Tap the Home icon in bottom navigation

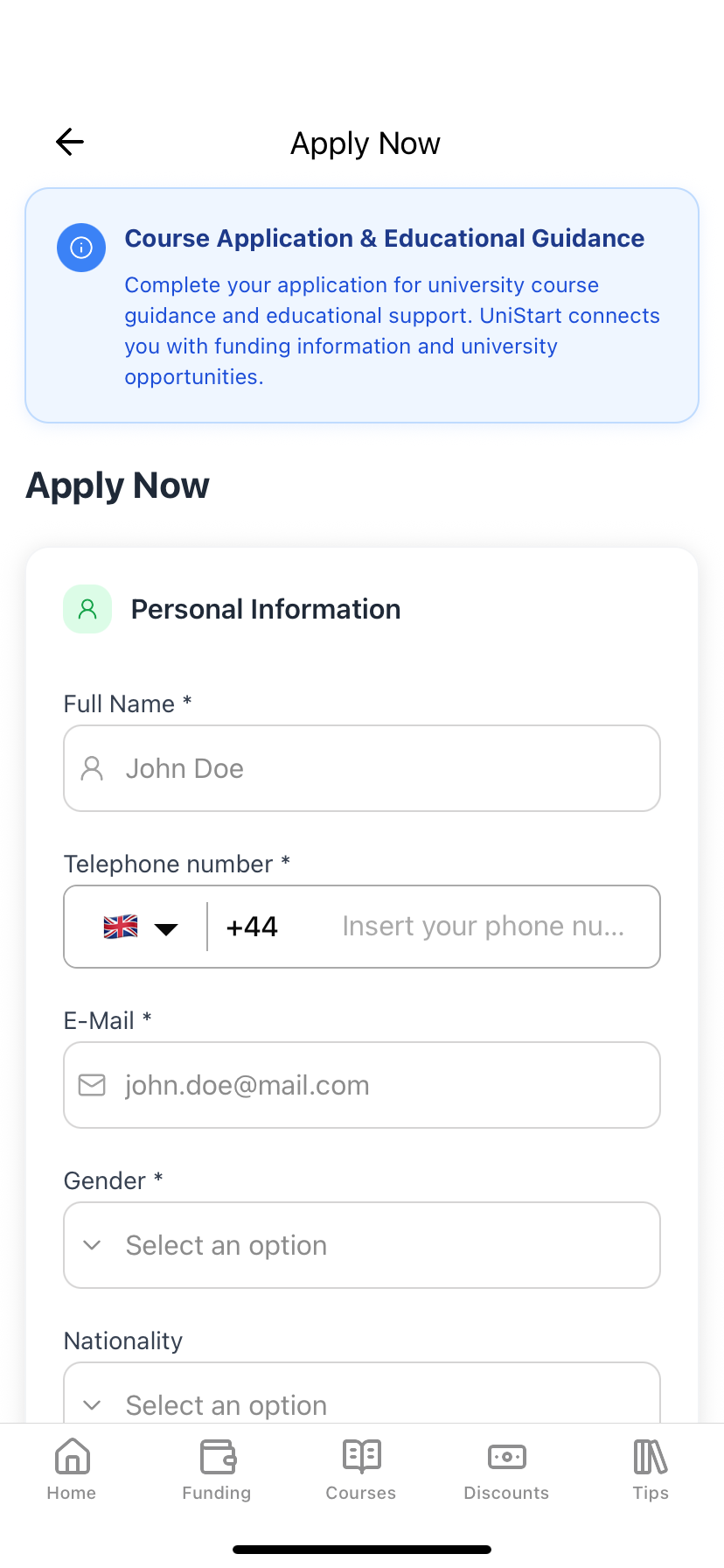71,1456
